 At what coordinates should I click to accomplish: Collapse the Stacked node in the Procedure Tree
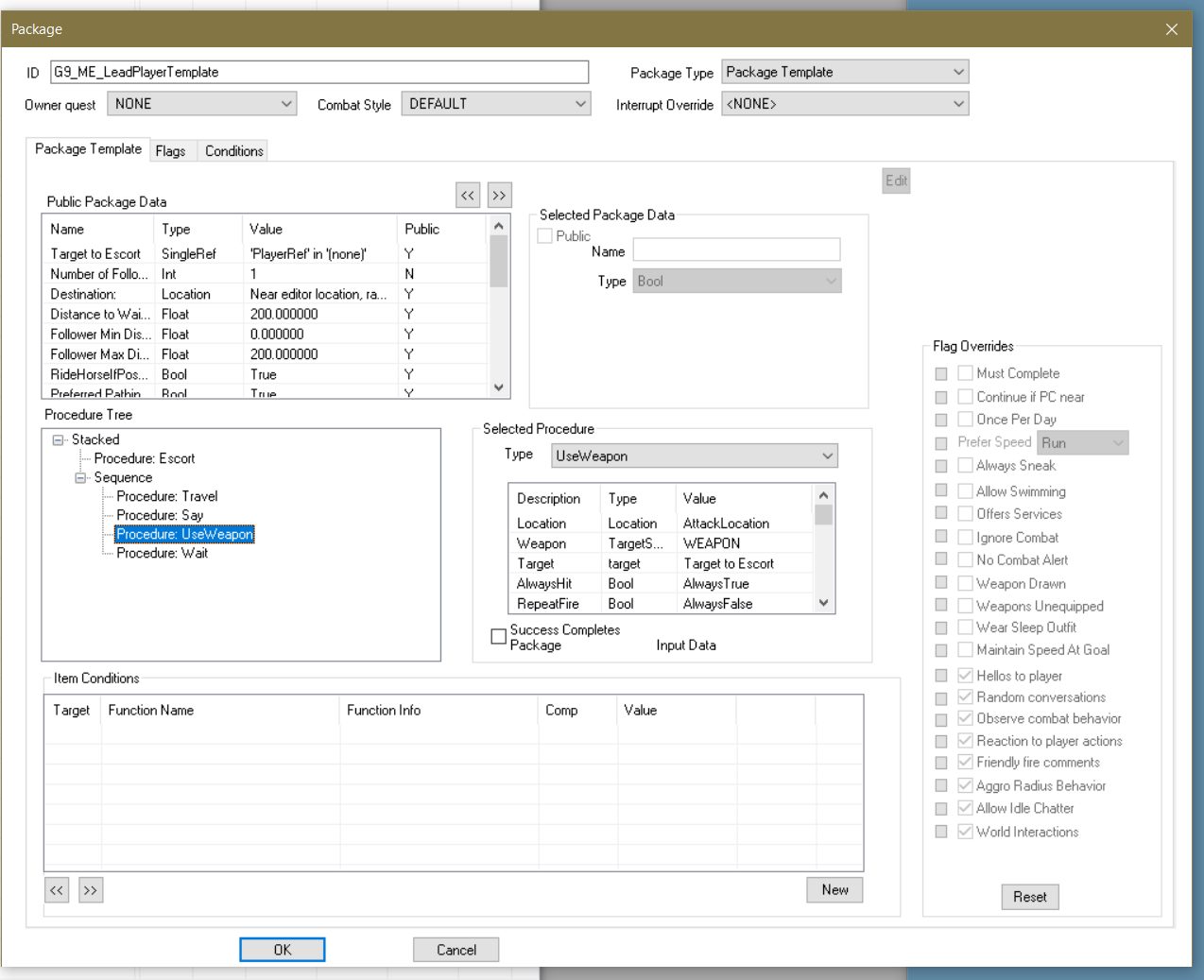coord(57,439)
